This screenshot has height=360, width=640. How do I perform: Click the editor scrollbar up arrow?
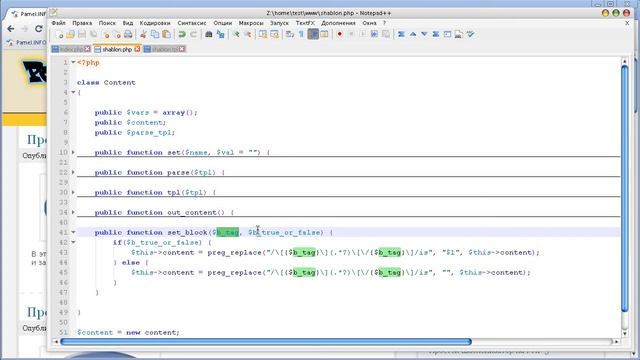tap(624, 61)
